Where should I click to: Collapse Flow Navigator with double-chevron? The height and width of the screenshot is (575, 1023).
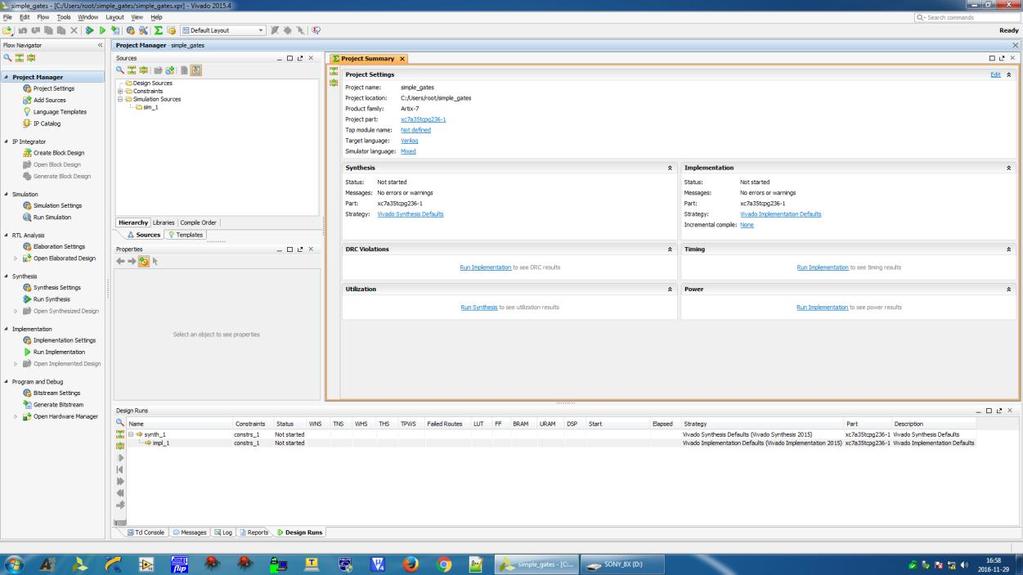click(x=100, y=46)
